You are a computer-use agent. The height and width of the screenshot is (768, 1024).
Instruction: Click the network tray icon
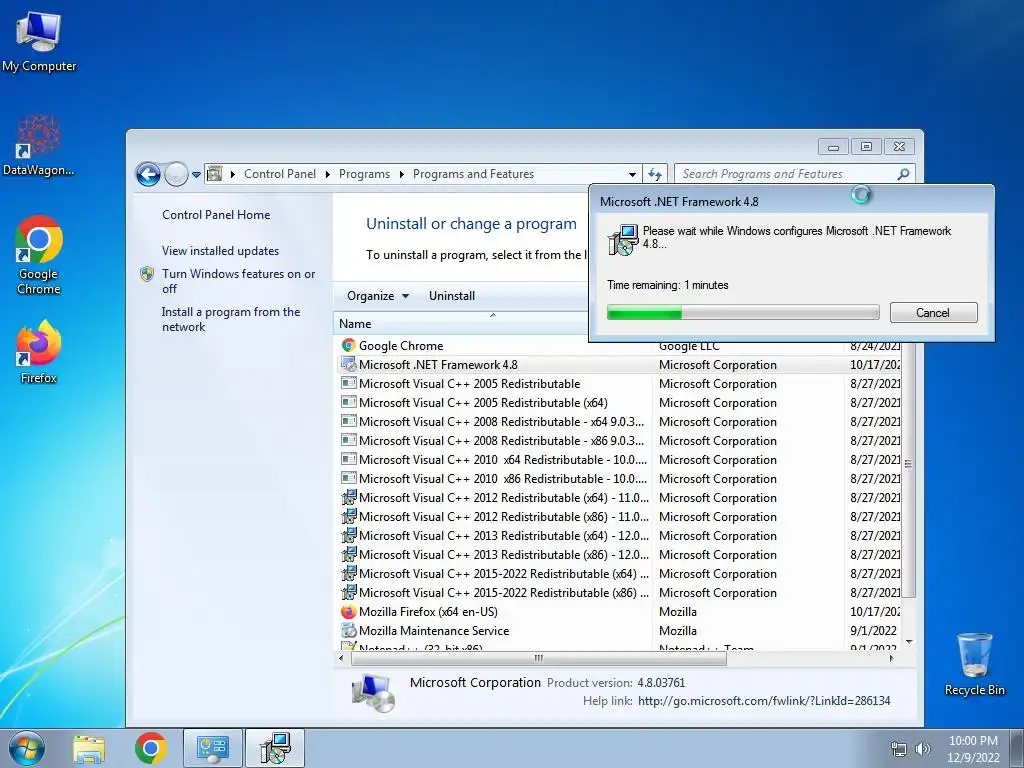899,749
